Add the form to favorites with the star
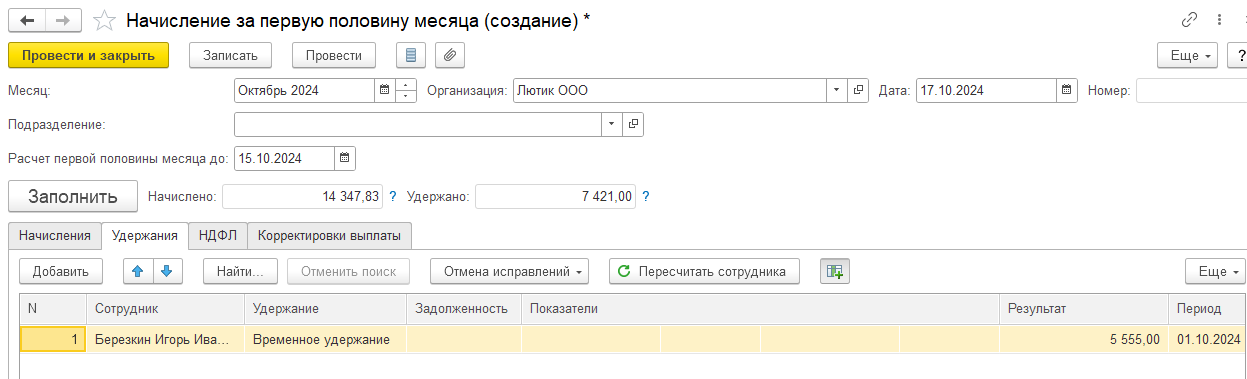Screen dimensions: 1247x379 tap(103, 20)
